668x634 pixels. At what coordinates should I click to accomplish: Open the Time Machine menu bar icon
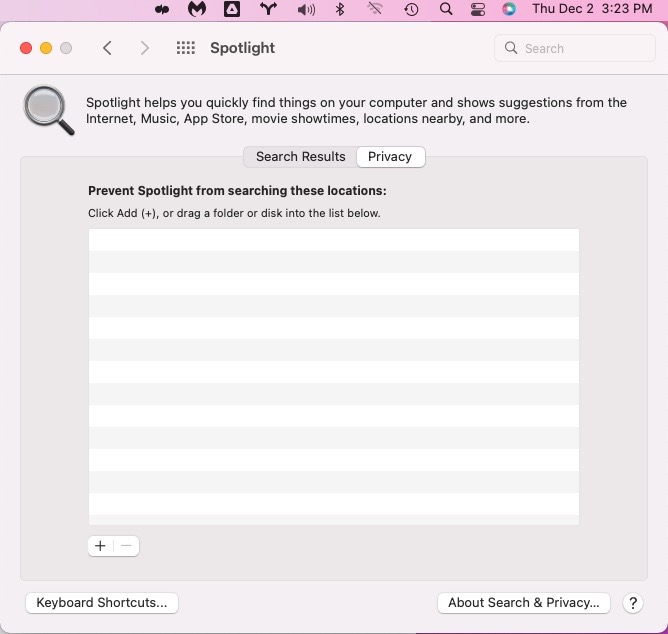coord(411,9)
